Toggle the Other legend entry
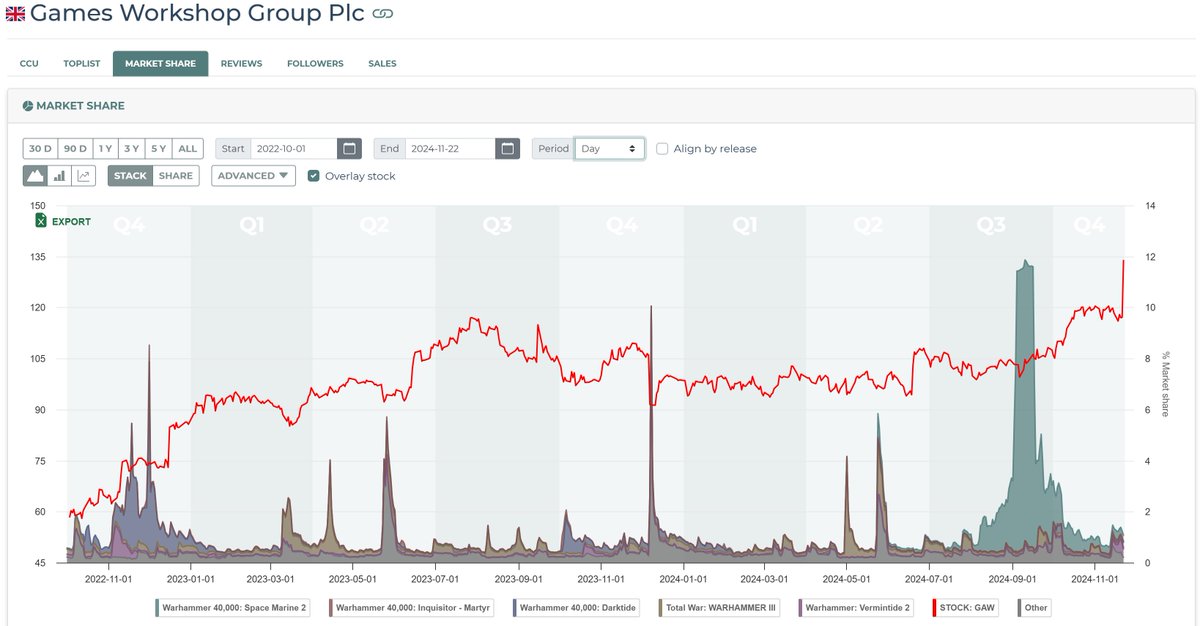The image size is (1200, 626). pos(1033,607)
